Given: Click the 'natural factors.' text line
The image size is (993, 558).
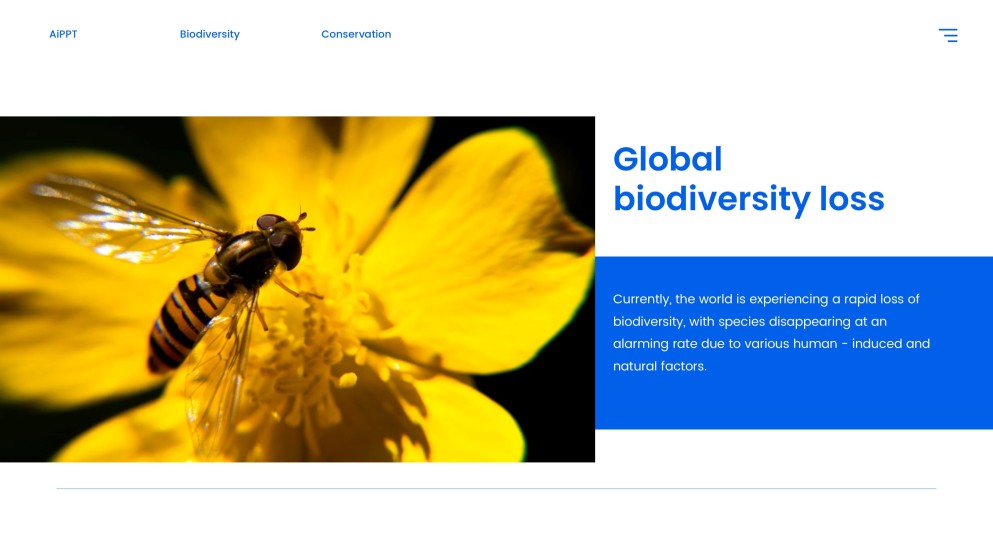Looking at the screenshot, I should [659, 366].
